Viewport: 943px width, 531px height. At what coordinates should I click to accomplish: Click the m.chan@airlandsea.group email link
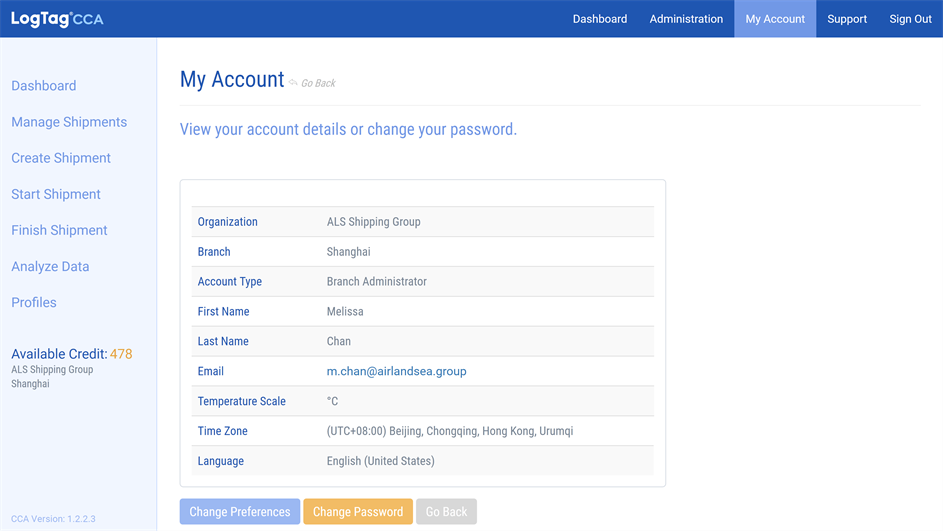click(x=396, y=371)
